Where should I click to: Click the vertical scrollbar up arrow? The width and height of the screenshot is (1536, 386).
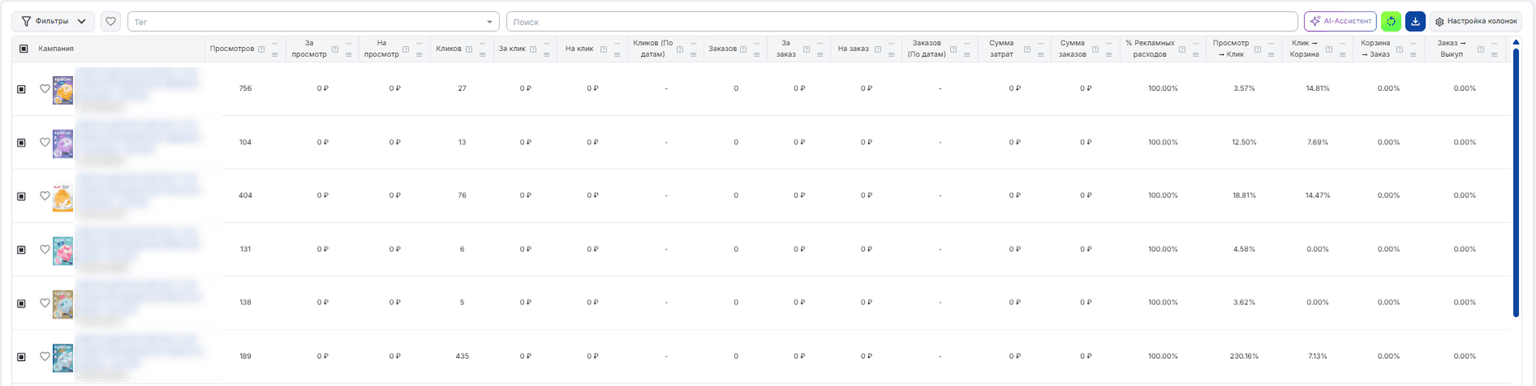(x=1516, y=42)
